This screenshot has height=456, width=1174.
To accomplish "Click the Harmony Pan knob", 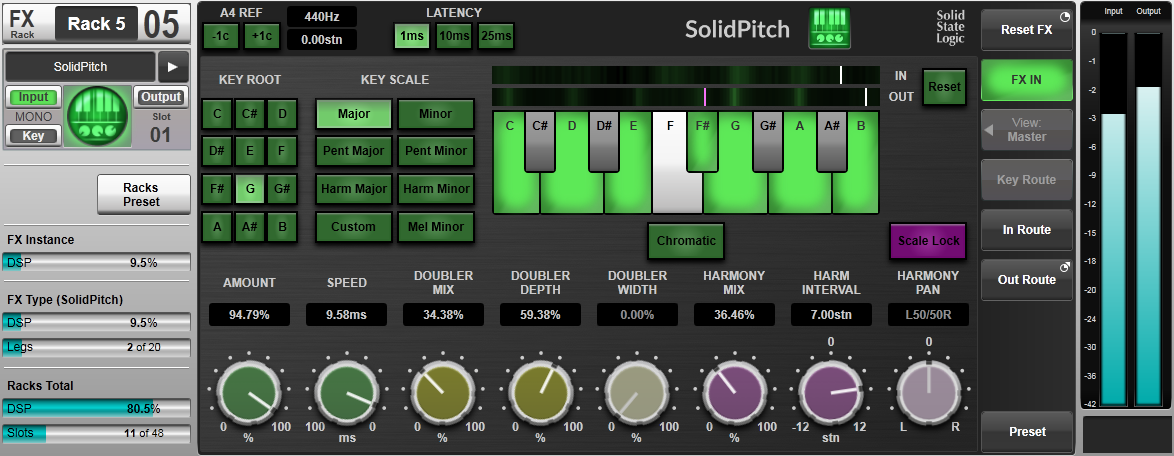I will [928, 391].
